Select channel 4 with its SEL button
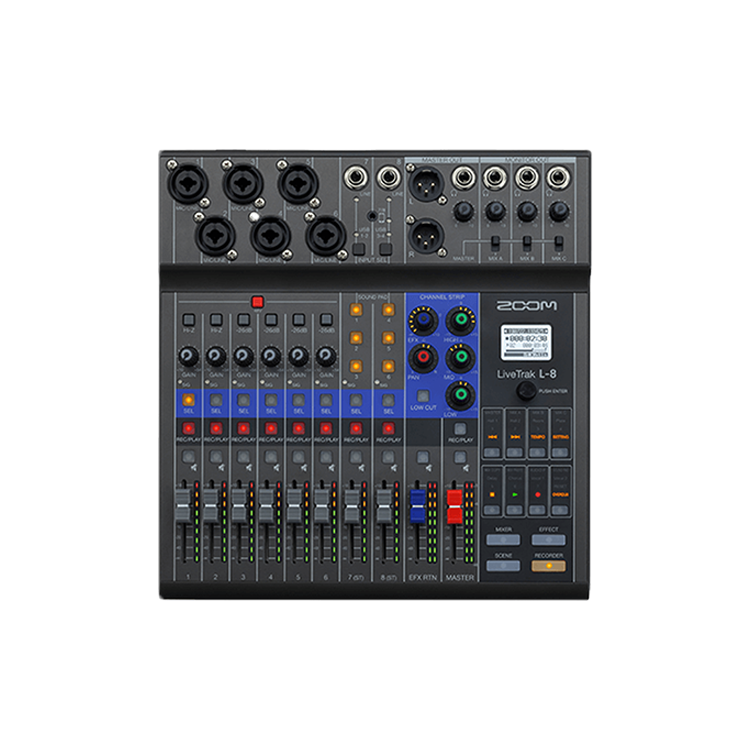This screenshot has height=750, width=750. 271,399
